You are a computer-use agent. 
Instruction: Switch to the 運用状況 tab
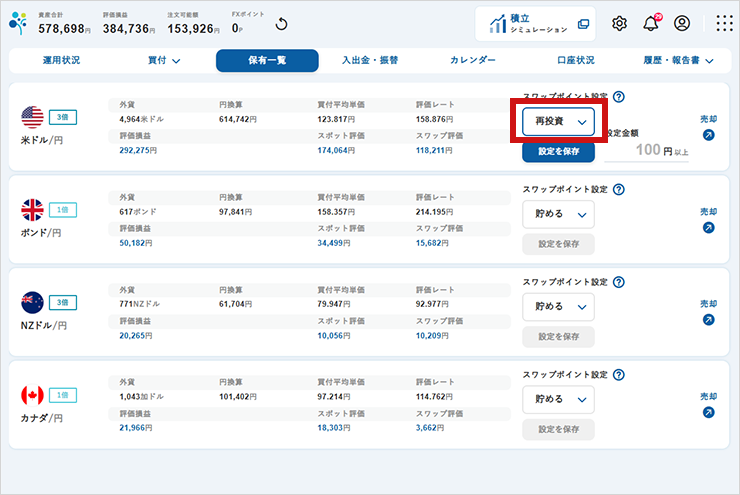pos(61,60)
